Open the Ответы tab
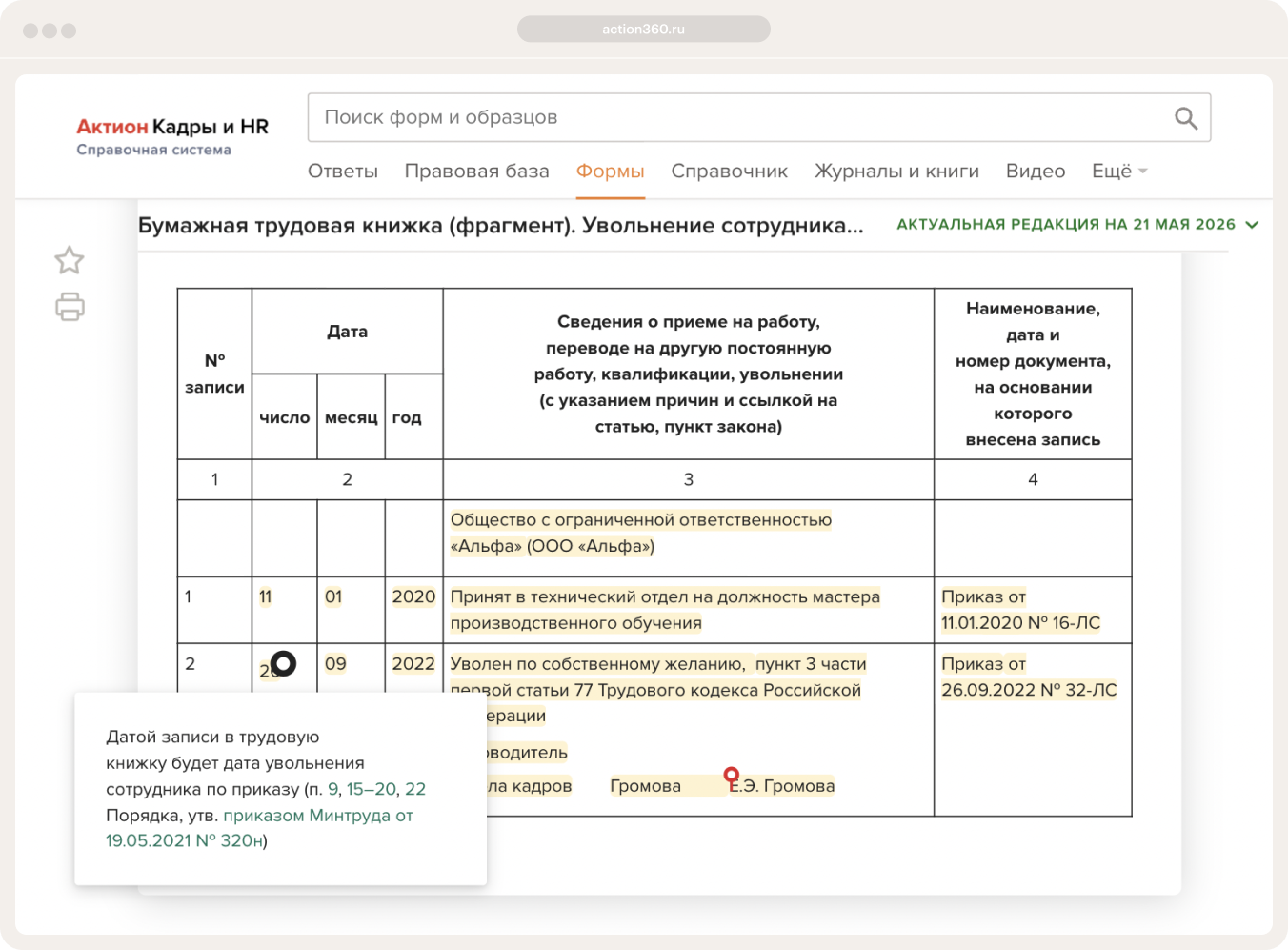Viewport: 1288px width, 950px height. click(x=343, y=172)
